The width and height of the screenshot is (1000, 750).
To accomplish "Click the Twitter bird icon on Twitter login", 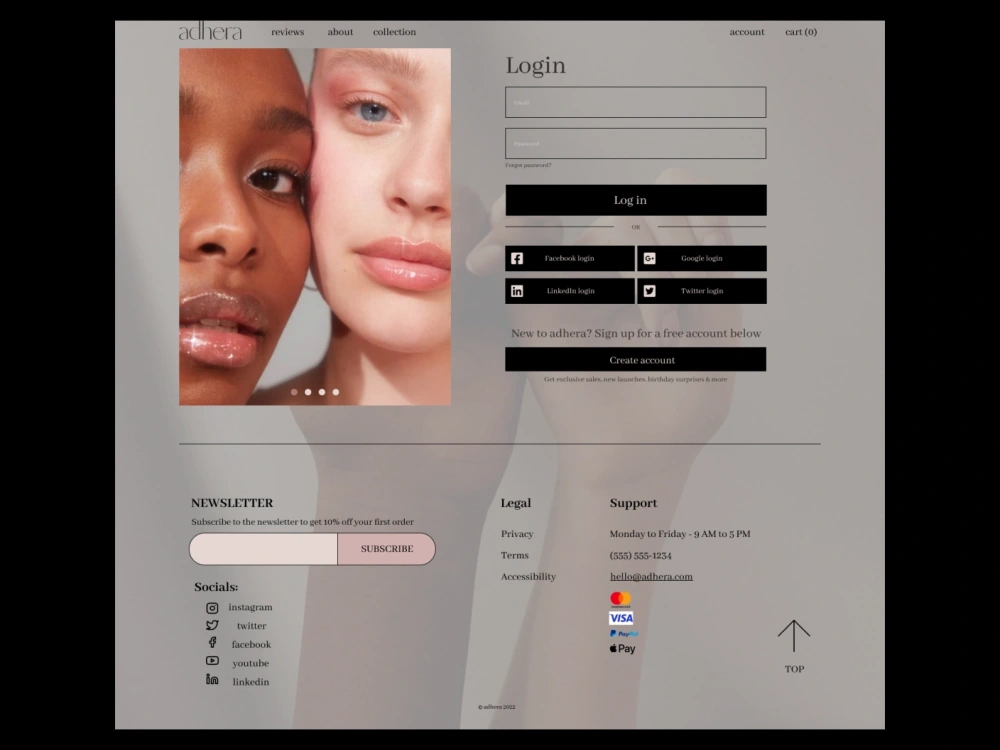I will (649, 290).
